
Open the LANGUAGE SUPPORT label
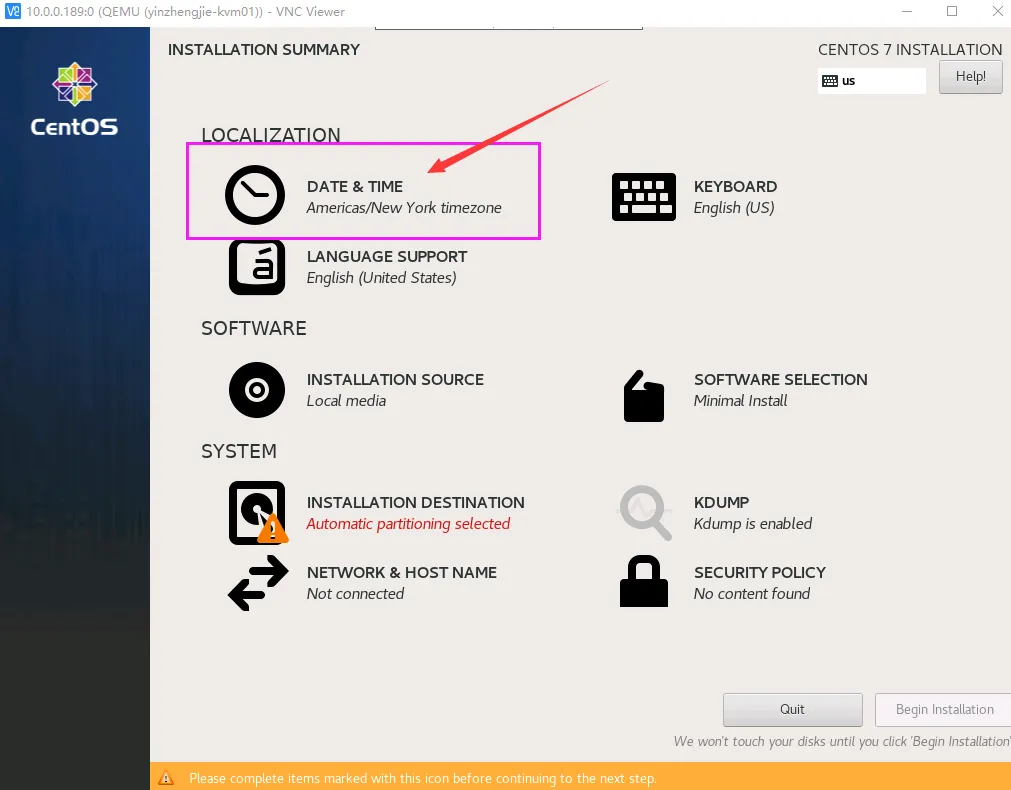click(387, 257)
